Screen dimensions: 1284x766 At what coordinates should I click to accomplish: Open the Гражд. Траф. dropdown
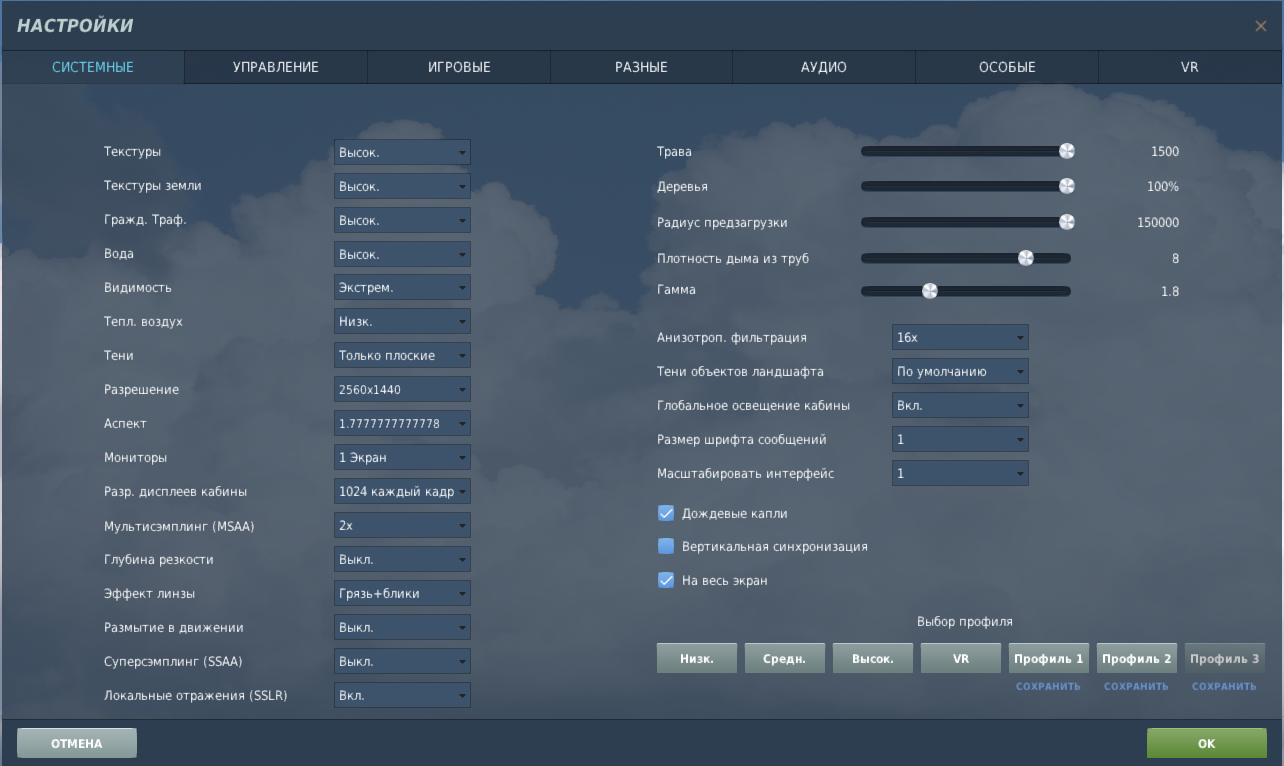[402, 220]
